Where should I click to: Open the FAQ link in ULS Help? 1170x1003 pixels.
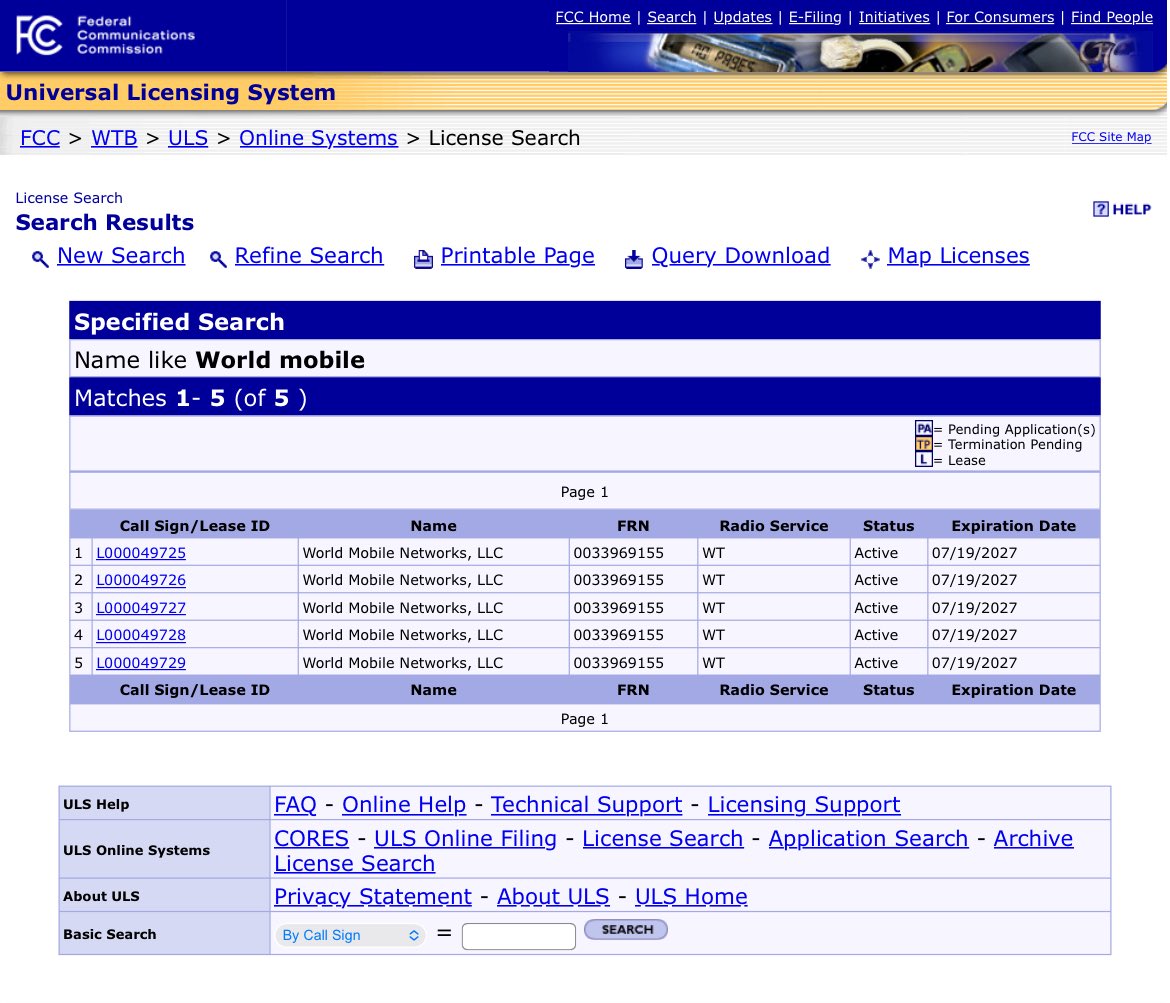(295, 804)
